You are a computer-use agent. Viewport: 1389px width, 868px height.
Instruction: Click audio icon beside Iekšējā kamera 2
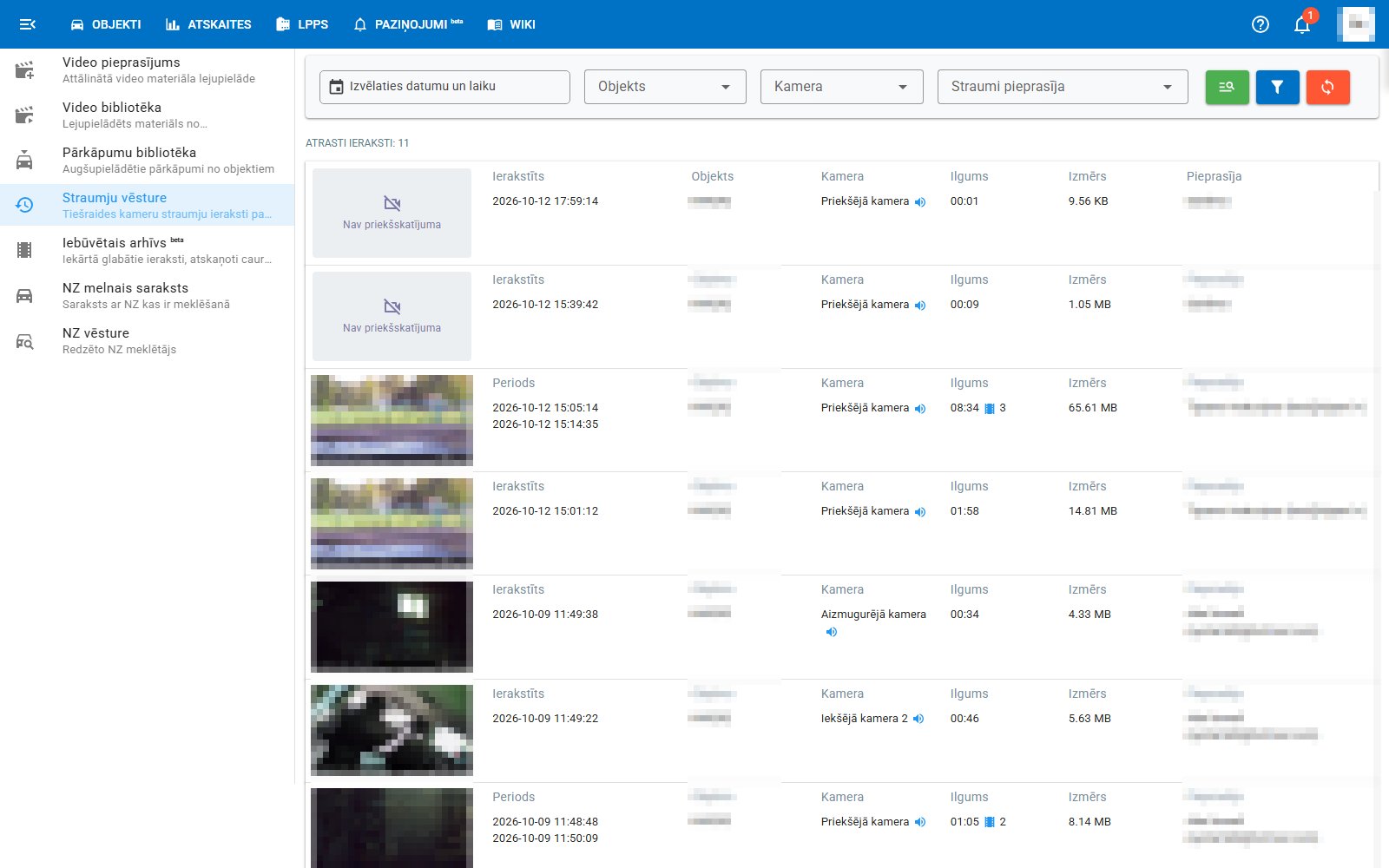click(918, 719)
